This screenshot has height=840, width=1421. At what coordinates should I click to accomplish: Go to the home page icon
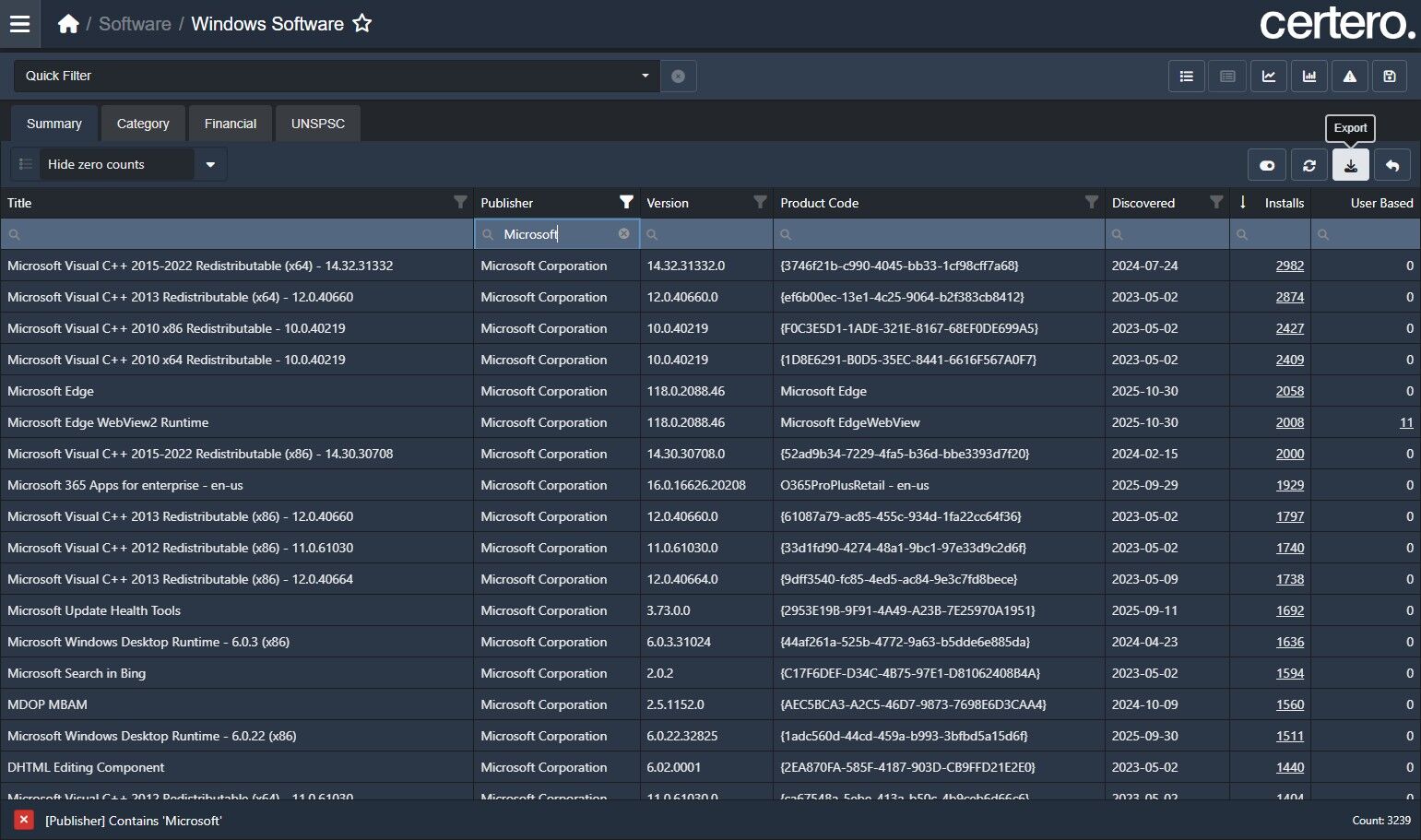pyautogui.click(x=68, y=24)
